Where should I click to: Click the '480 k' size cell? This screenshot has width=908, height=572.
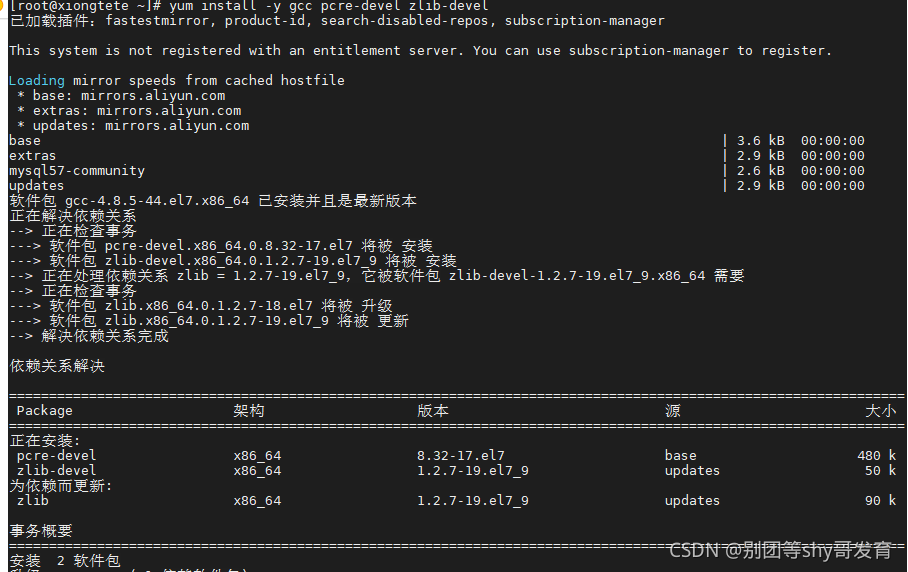click(877, 456)
